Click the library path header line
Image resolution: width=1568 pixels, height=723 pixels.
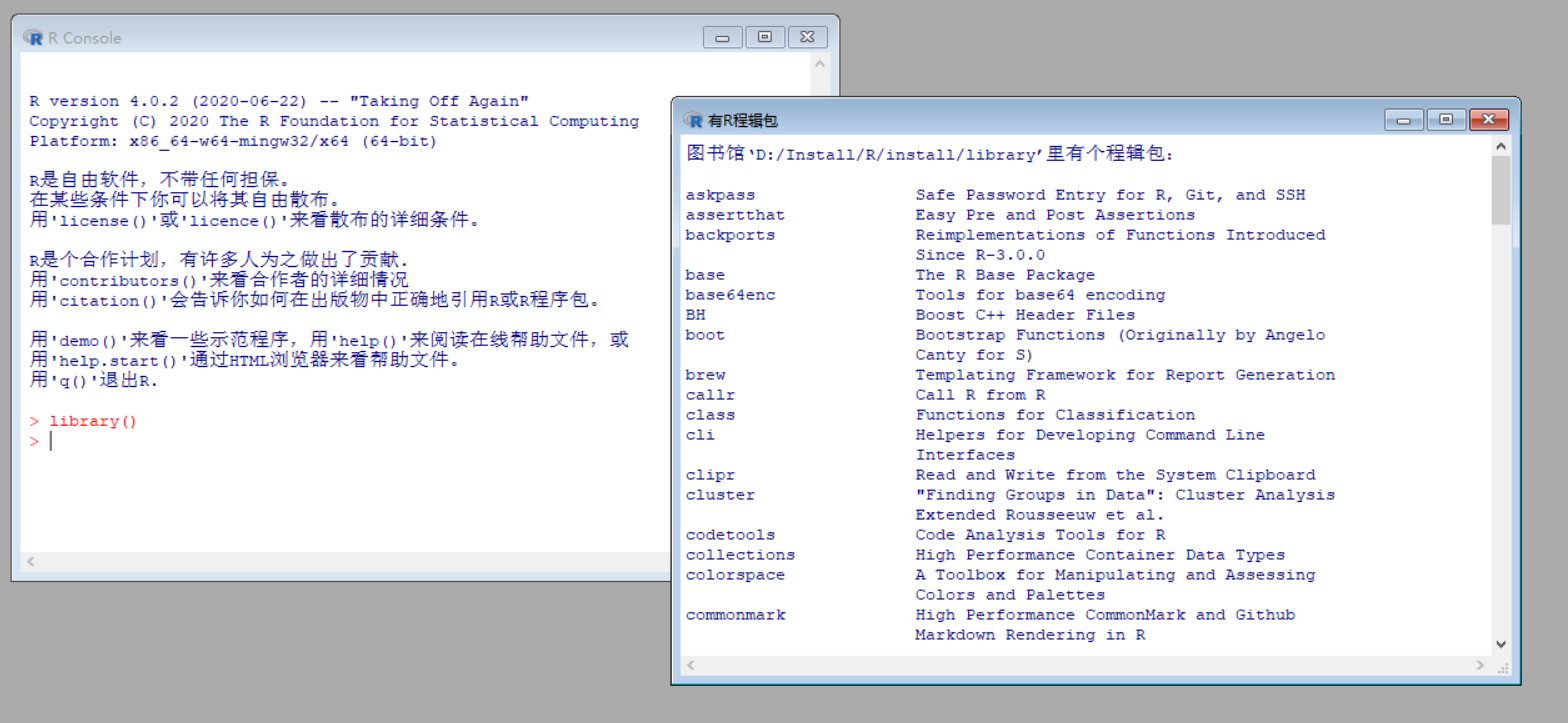[x=931, y=155]
